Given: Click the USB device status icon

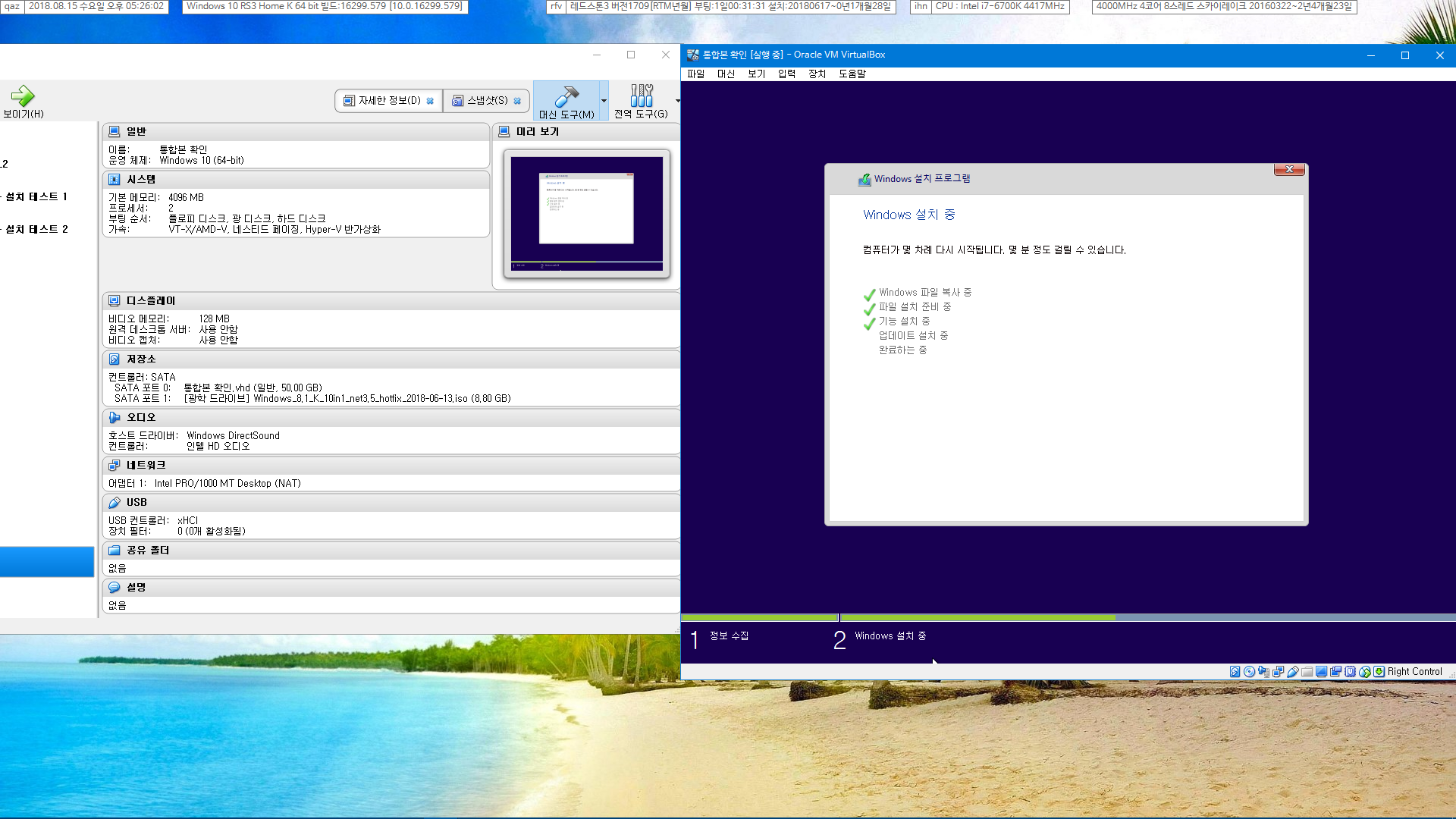Looking at the screenshot, I should (1293, 672).
